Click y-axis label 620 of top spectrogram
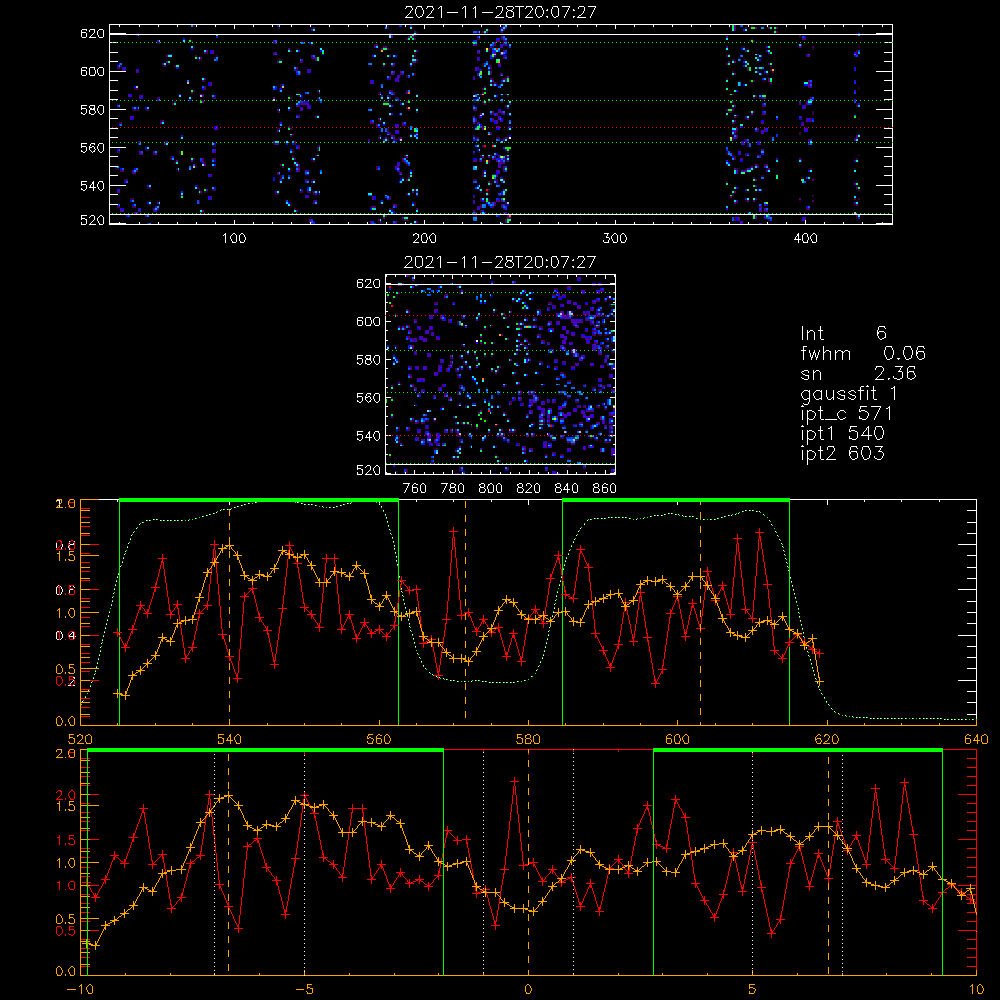This screenshot has width=1000, height=1000. (x=92, y=33)
